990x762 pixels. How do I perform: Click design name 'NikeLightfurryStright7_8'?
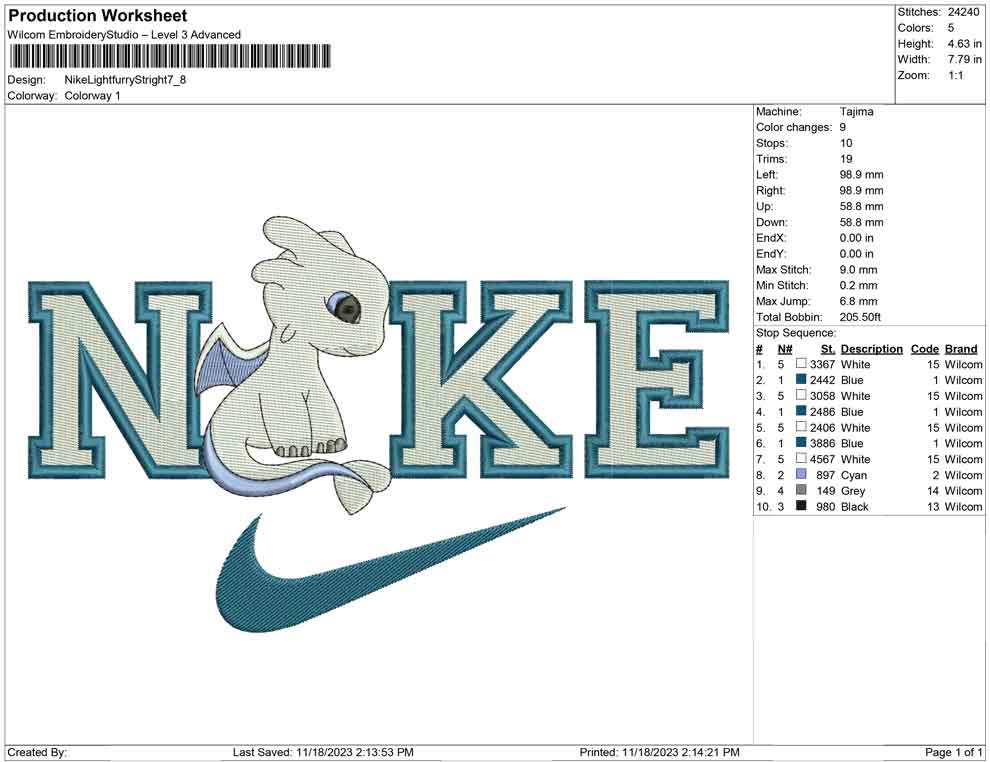pos(125,80)
